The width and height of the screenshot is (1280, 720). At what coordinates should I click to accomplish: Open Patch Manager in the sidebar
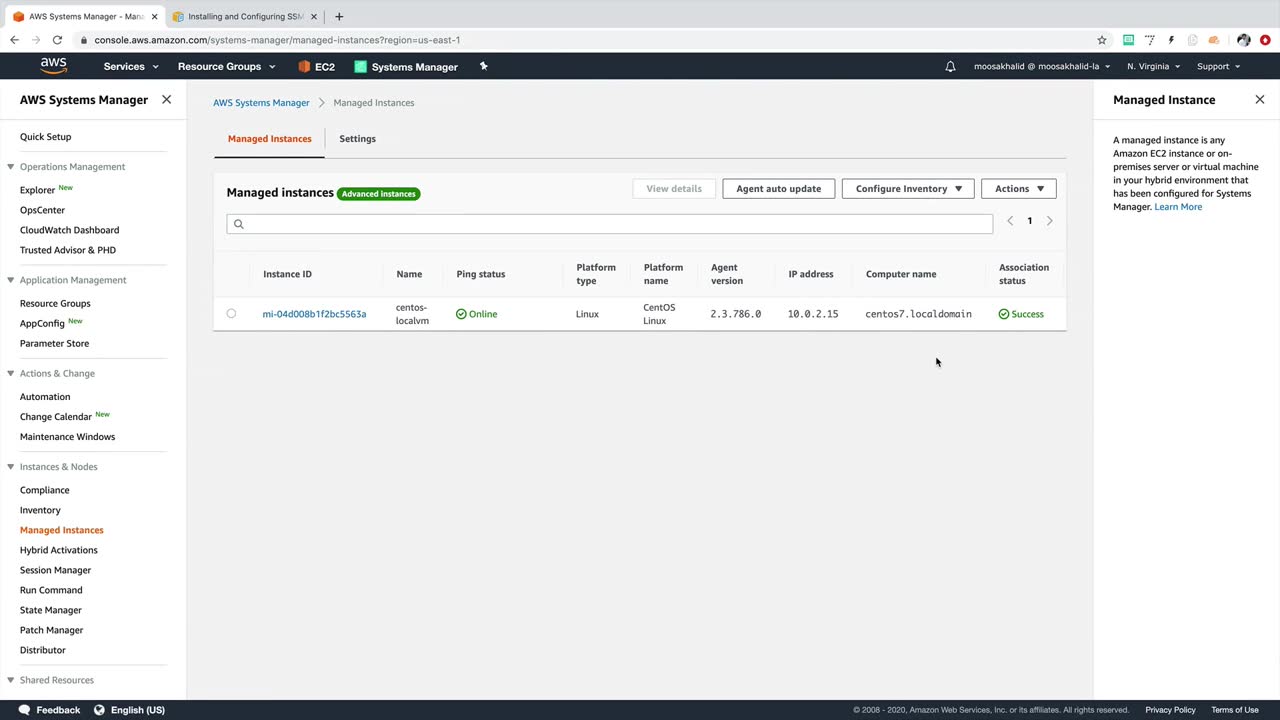click(51, 630)
